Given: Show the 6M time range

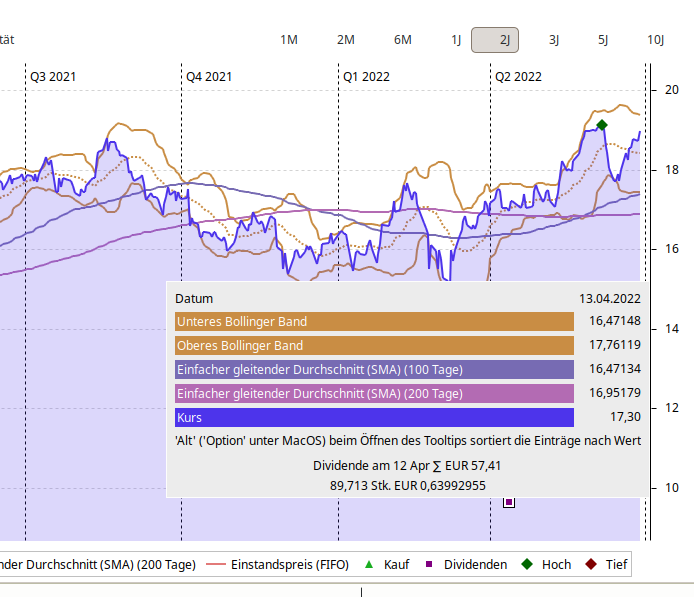Looking at the screenshot, I should coord(403,40).
